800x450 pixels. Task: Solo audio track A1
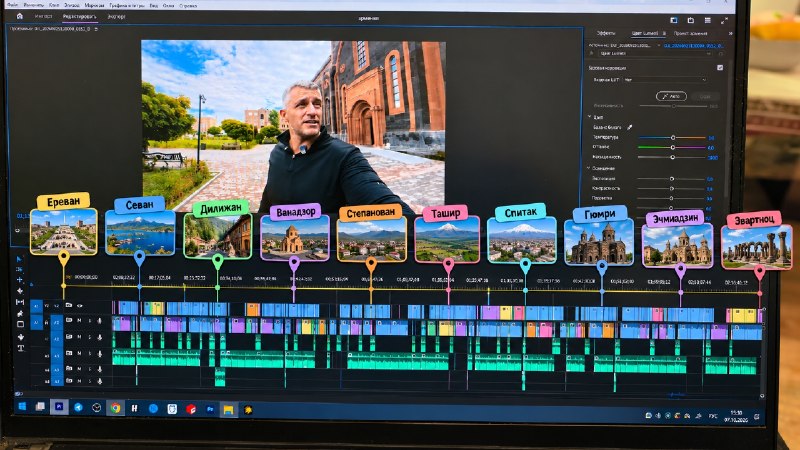coord(90,321)
